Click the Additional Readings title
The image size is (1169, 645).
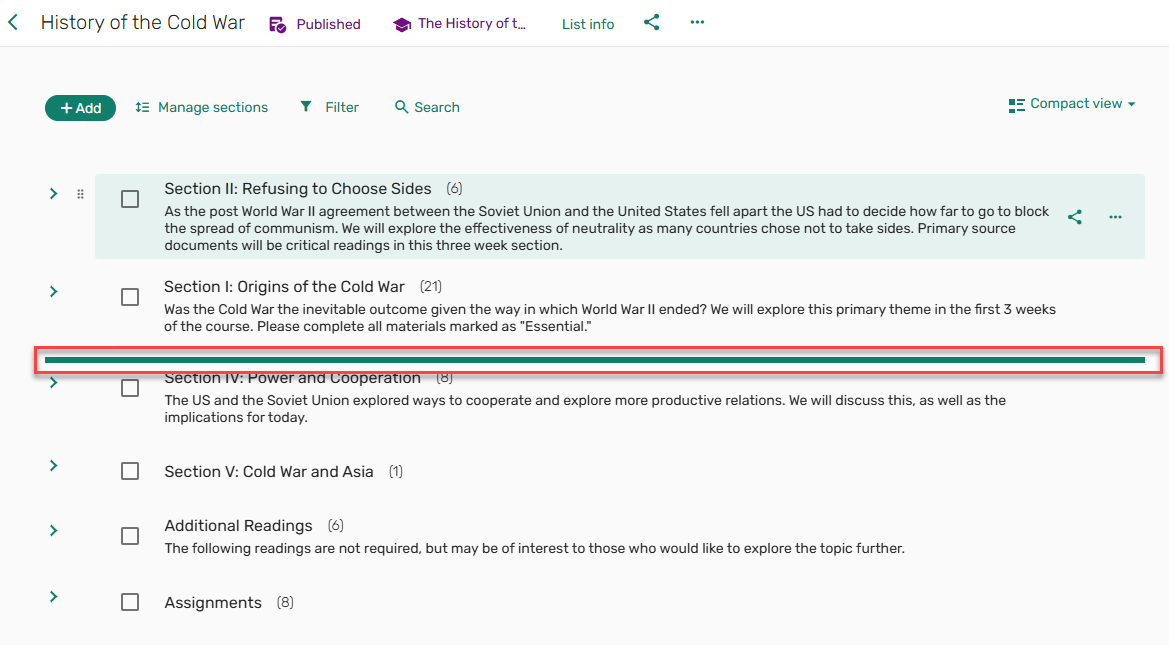pyautogui.click(x=238, y=526)
